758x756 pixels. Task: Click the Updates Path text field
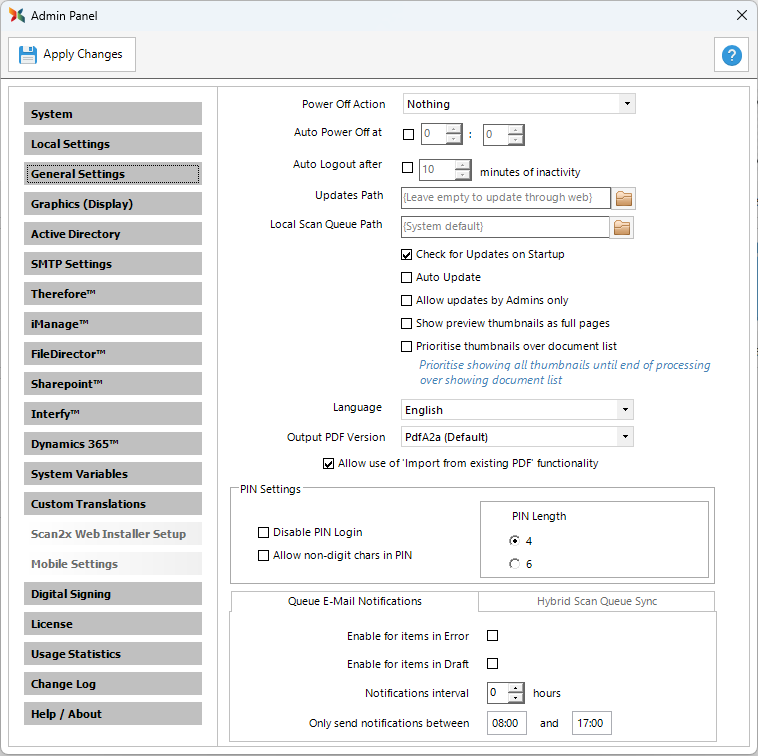506,198
